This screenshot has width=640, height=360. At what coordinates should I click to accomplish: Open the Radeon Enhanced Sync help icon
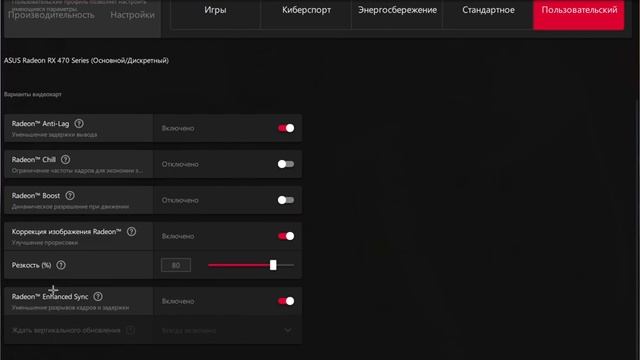click(x=98, y=296)
